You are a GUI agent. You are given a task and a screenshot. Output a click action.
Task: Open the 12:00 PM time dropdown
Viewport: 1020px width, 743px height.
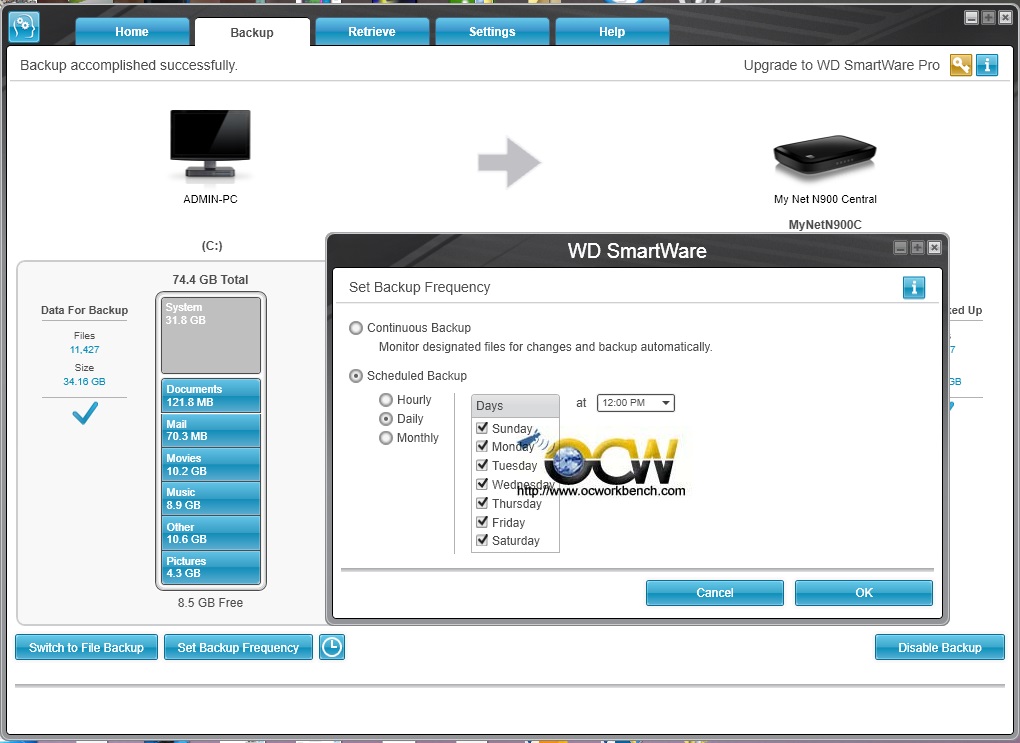tap(636, 403)
